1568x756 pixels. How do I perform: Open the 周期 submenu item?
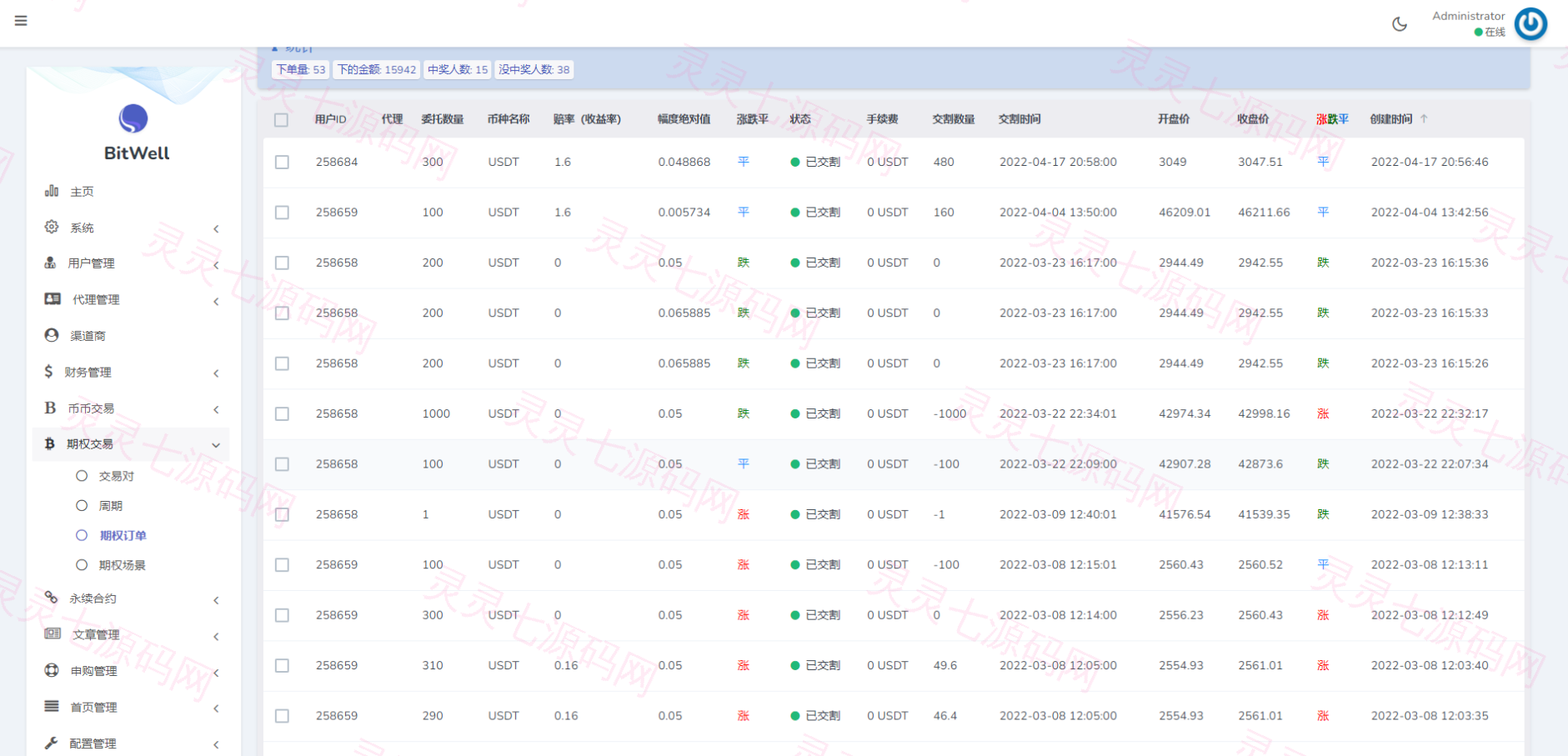[x=111, y=506]
